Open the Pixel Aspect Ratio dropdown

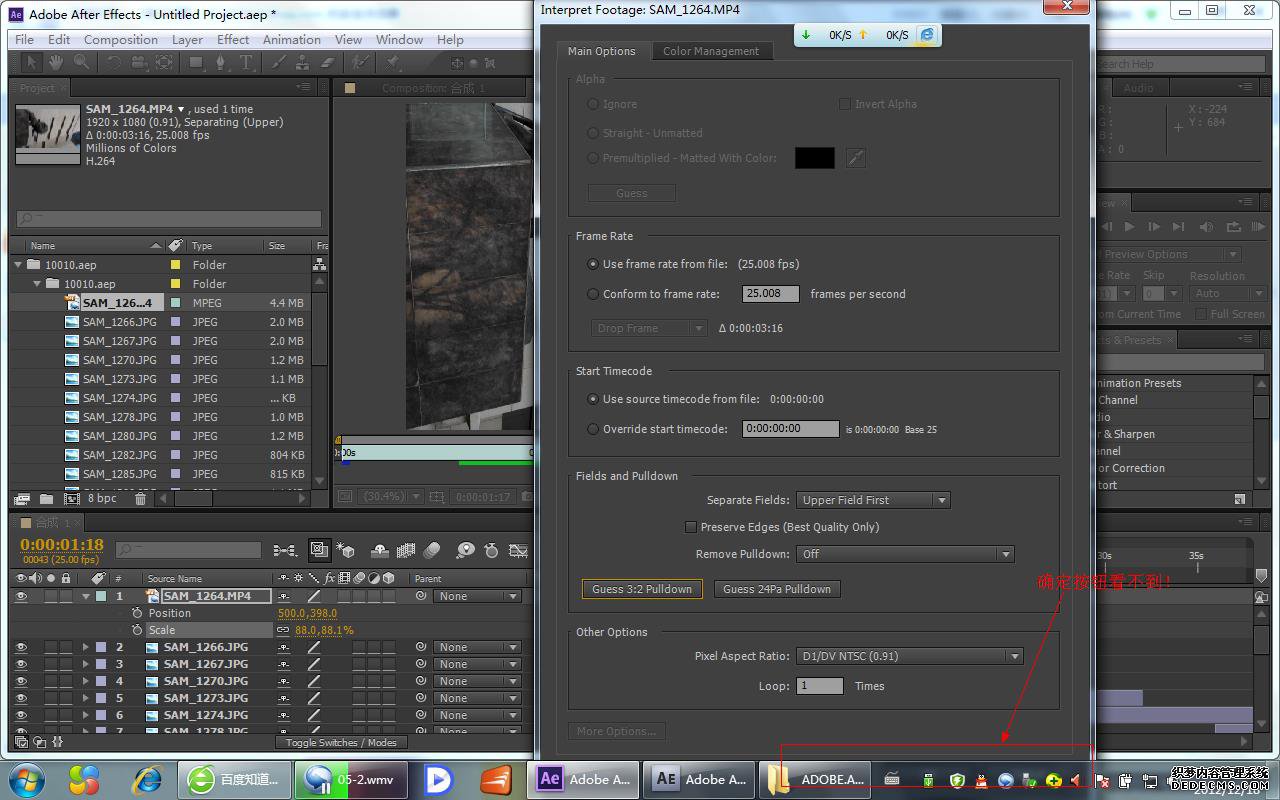pos(909,656)
